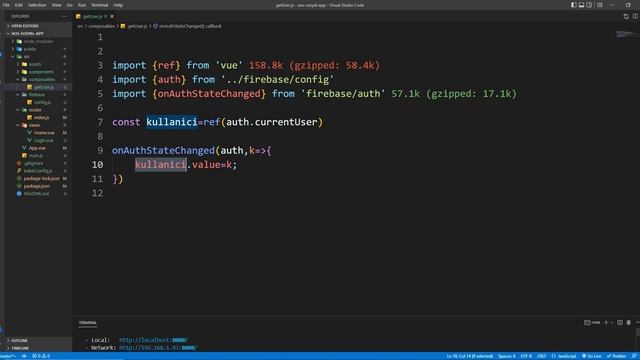The width and height of the screenshot is (640, 360).
Task: Split the editor to the right
Action: click(x=635, y=16)
